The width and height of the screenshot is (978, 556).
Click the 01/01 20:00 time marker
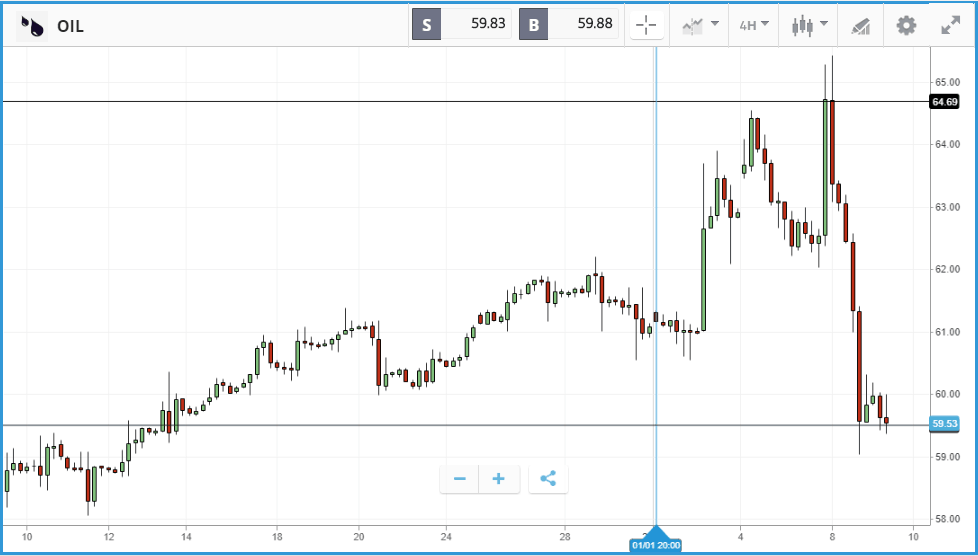coord(656,545)
